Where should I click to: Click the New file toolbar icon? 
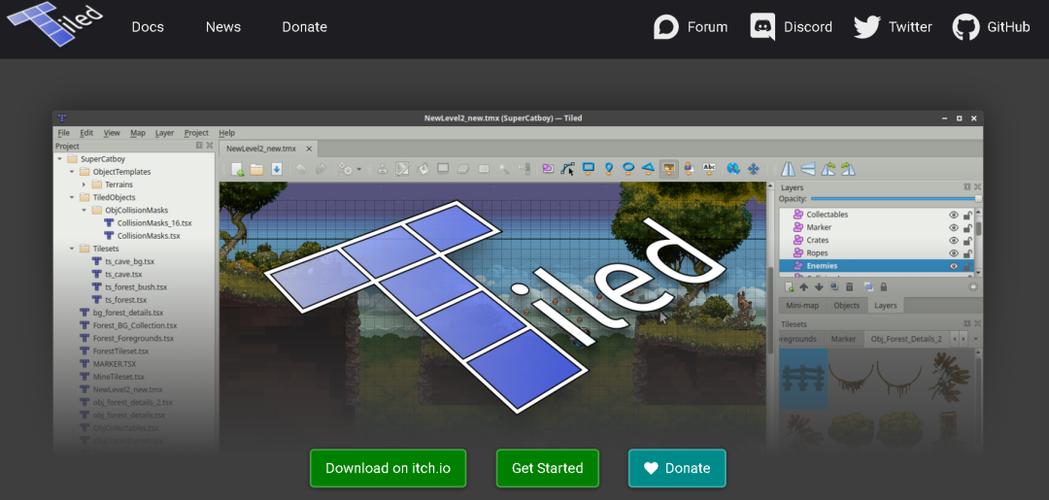click(237, 169)
